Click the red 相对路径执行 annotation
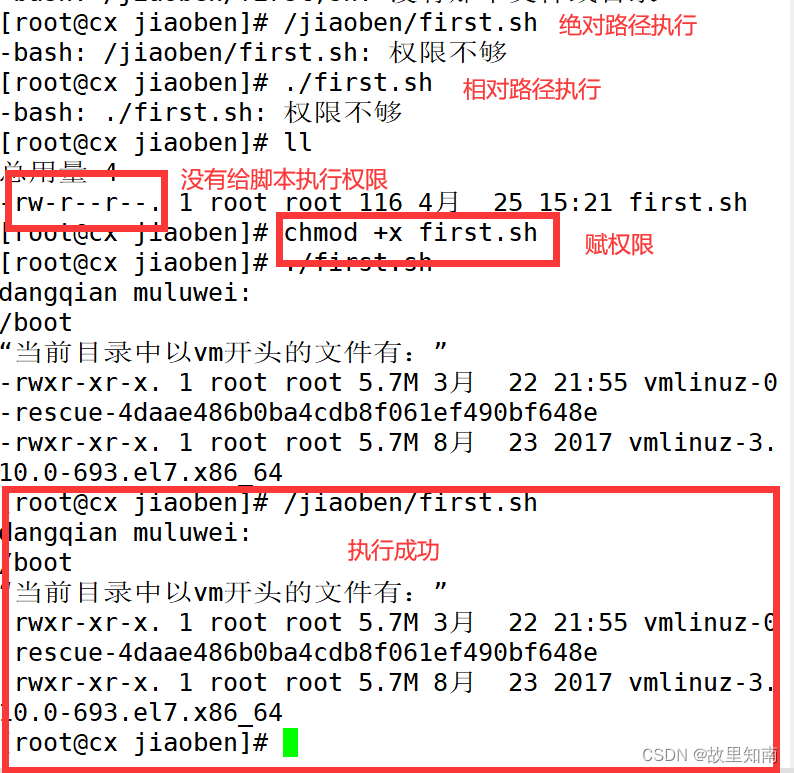Image resolution: width=794 pixels, height=773 pixels. (x=532, y=89)
